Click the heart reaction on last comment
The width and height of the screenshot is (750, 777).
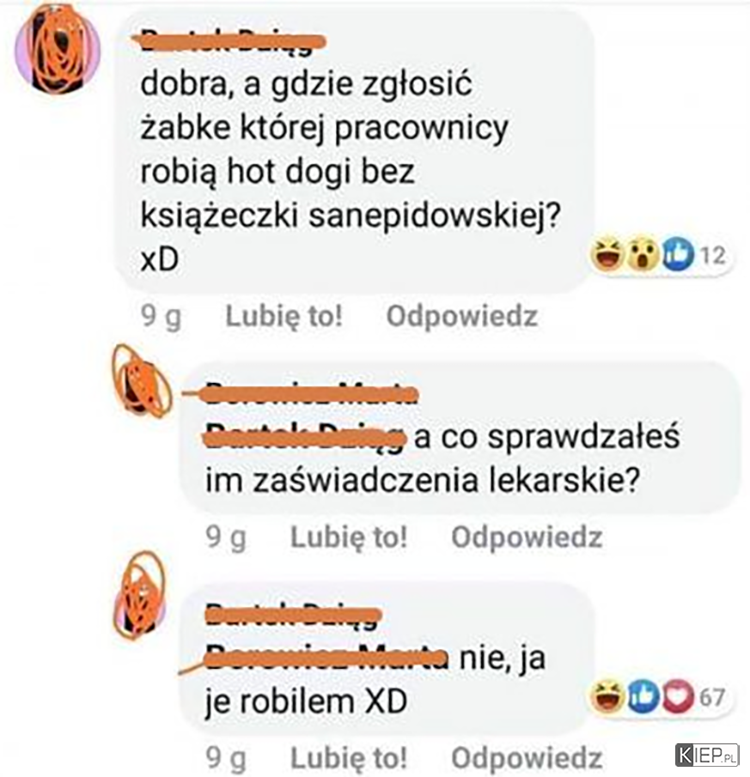(x=678, y=696)
